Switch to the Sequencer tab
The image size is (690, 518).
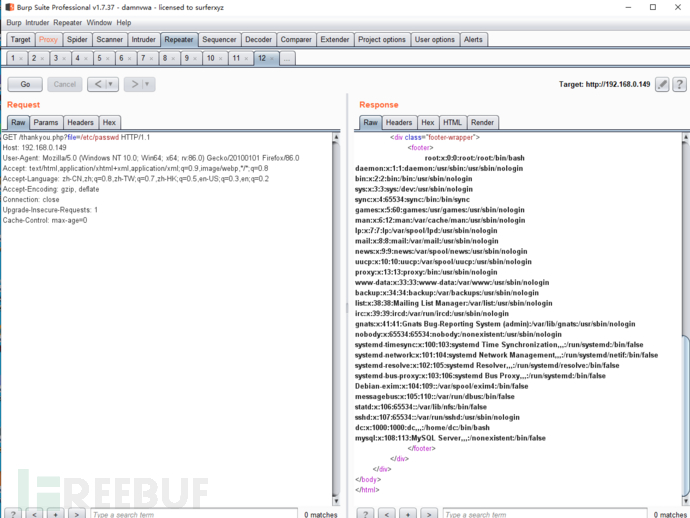click(219, 40)
